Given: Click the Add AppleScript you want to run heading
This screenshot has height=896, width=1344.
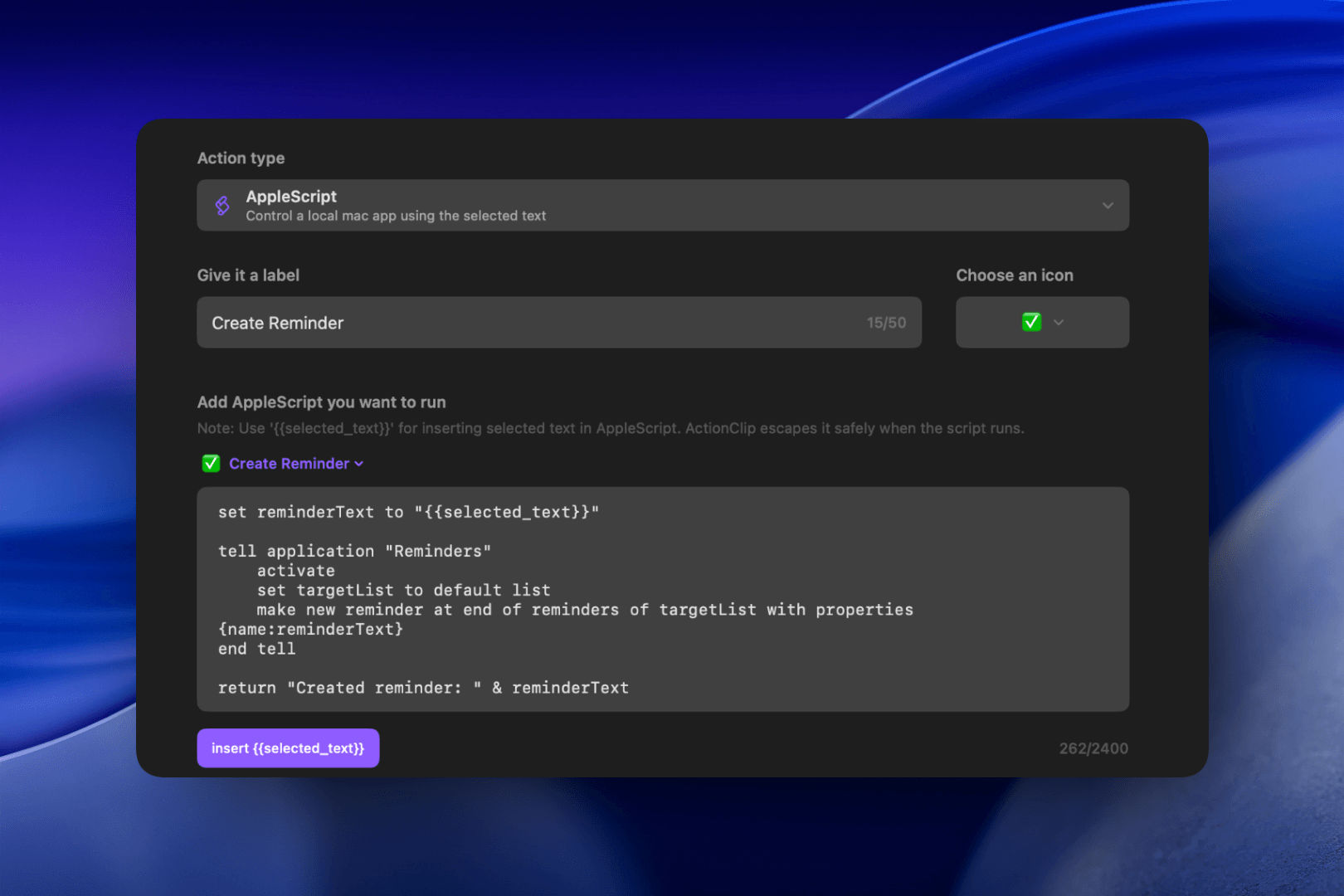Looking at the screenshot, I should click(x=321, y=402).
